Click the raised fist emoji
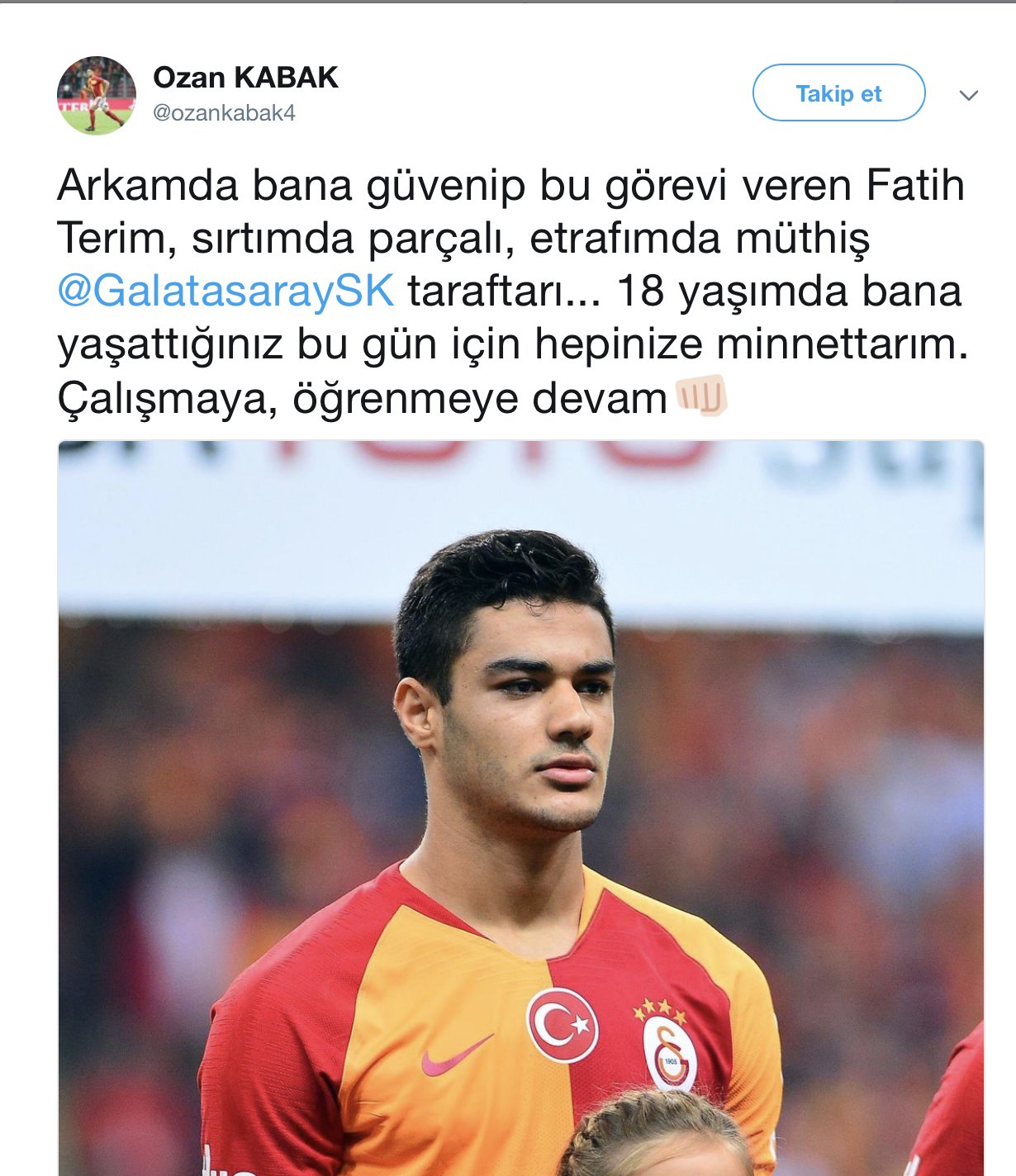 (701, 396)
